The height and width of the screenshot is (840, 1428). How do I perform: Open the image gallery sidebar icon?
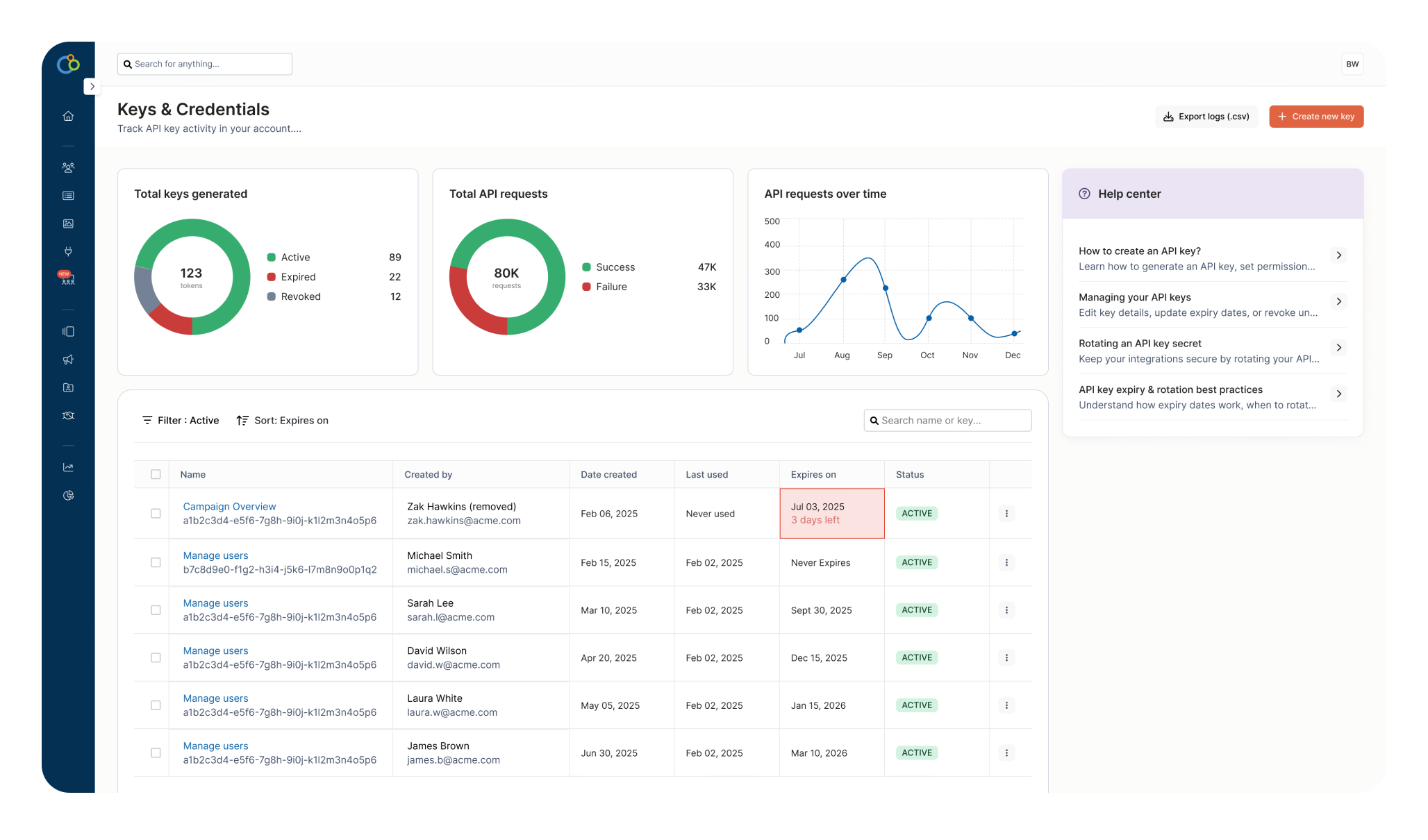pyautogui.click(x=68, y=224)
